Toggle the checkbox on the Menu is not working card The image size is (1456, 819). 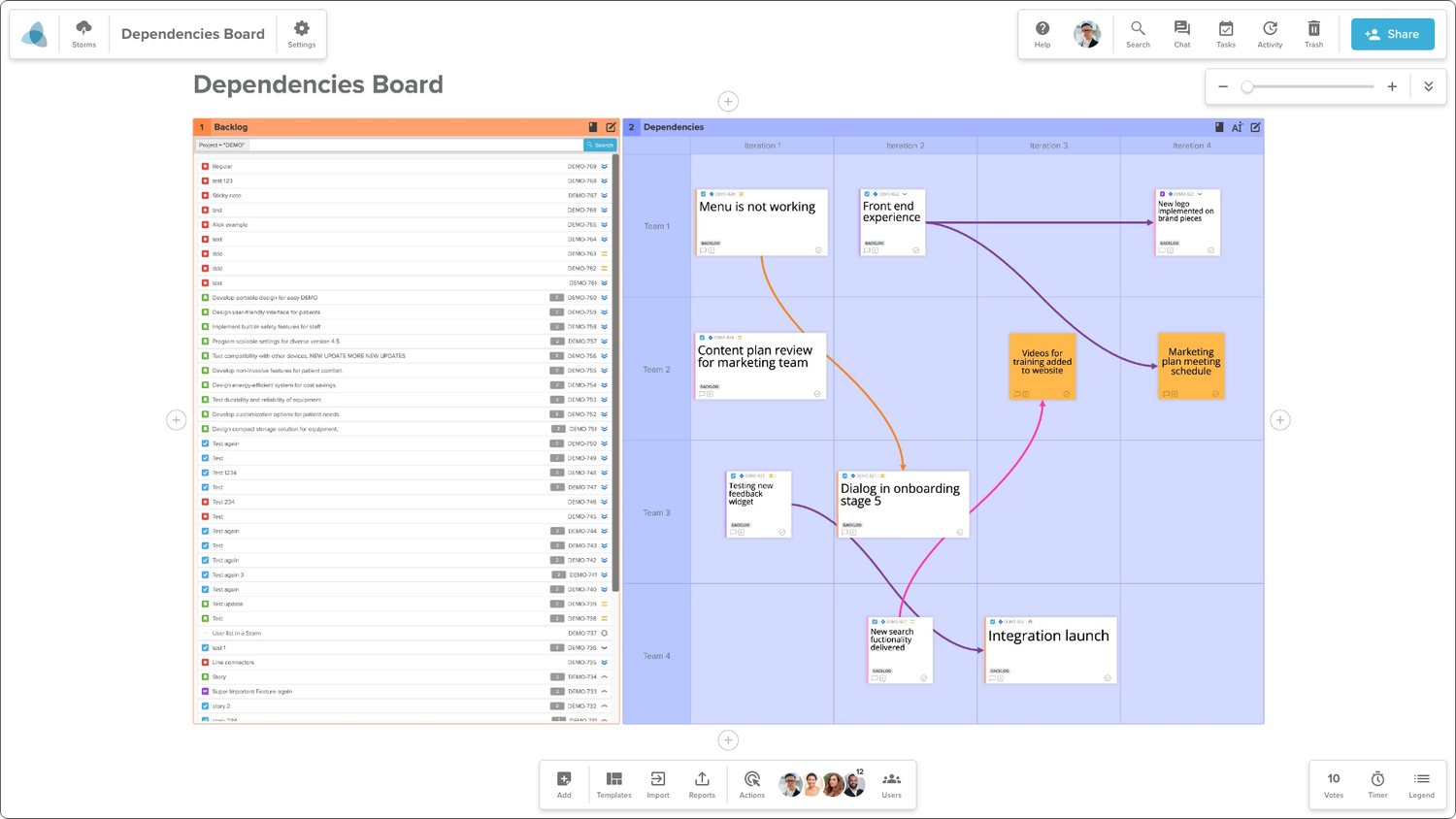[704, 194]
